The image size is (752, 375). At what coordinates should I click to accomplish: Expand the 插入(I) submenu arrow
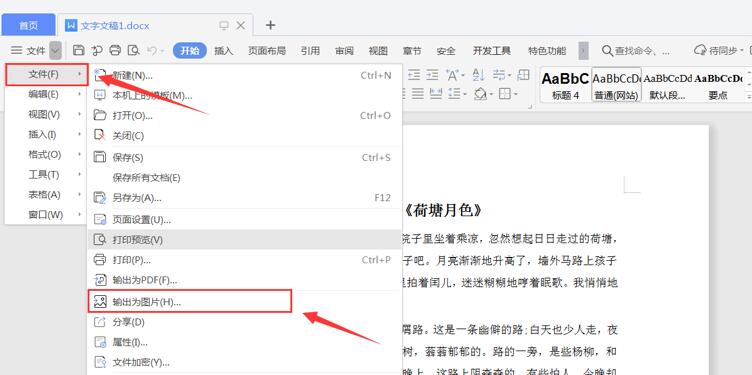pos(79,135)
